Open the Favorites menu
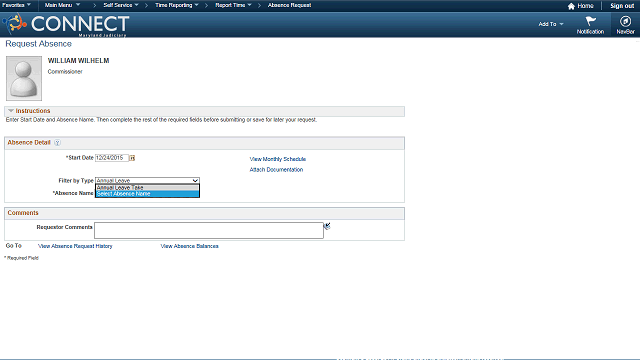The image size is (640, 360). (x=16, y=5)
